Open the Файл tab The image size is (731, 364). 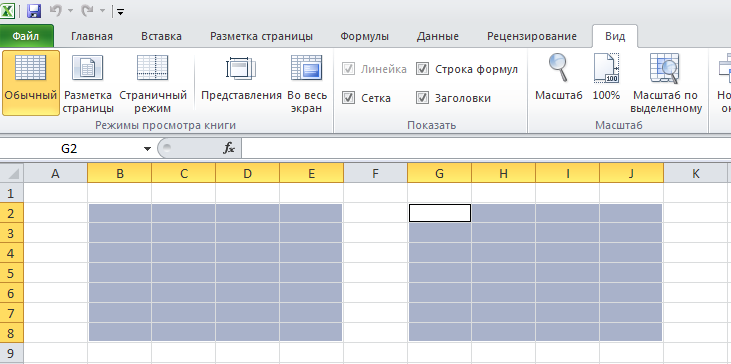26,36
